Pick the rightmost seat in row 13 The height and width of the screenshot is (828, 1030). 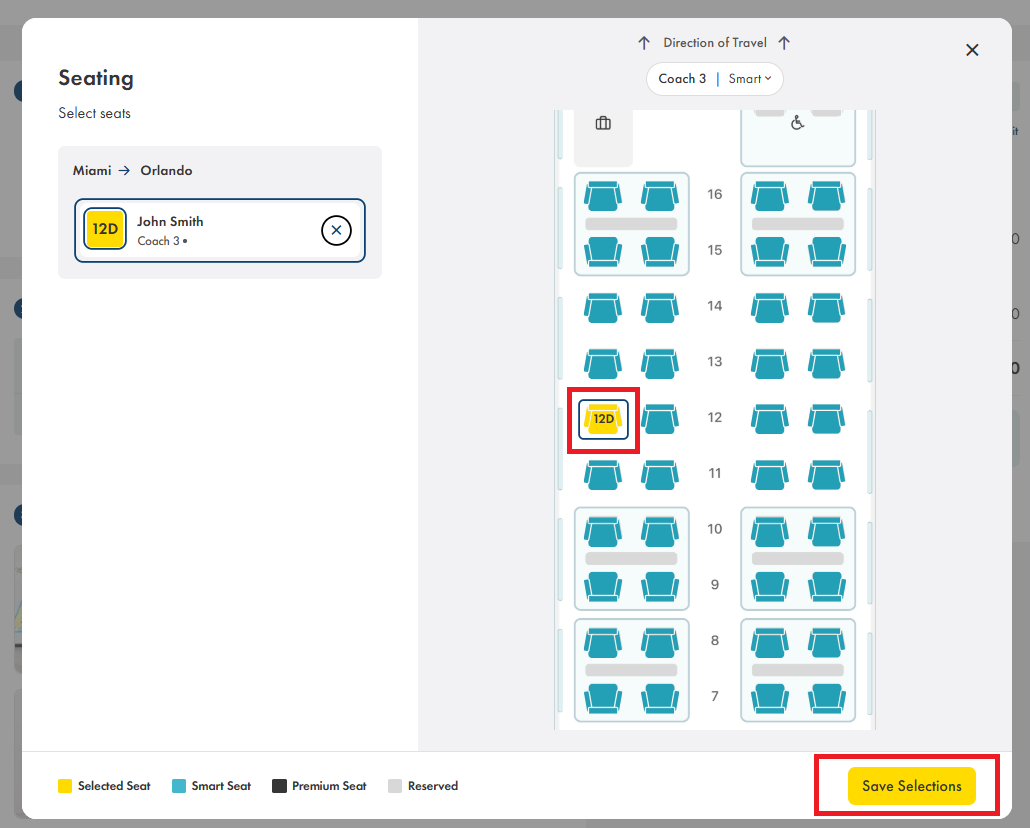(x=826, y=364)
